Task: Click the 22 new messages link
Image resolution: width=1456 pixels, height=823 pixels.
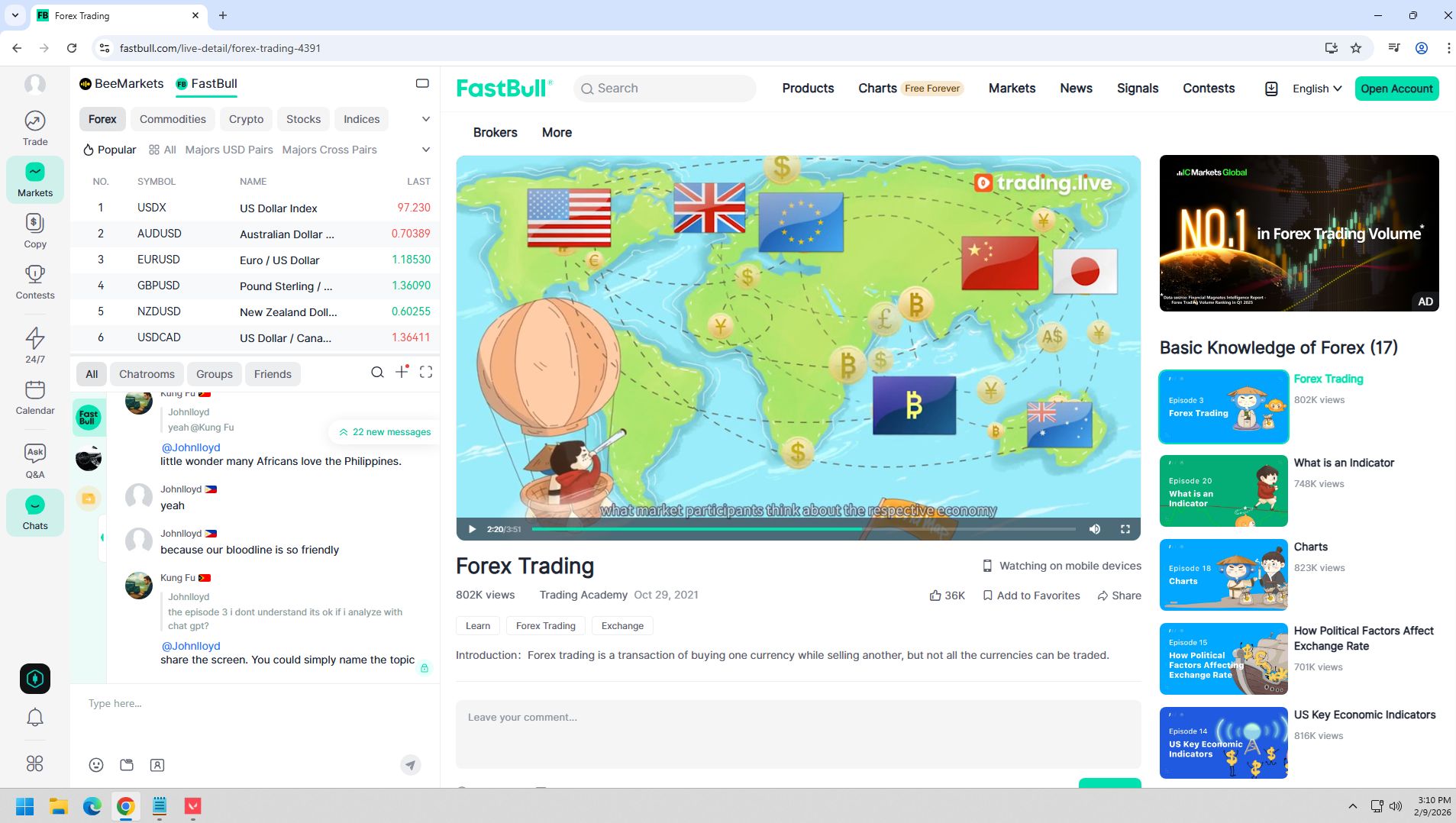Action: pos(385,432)
